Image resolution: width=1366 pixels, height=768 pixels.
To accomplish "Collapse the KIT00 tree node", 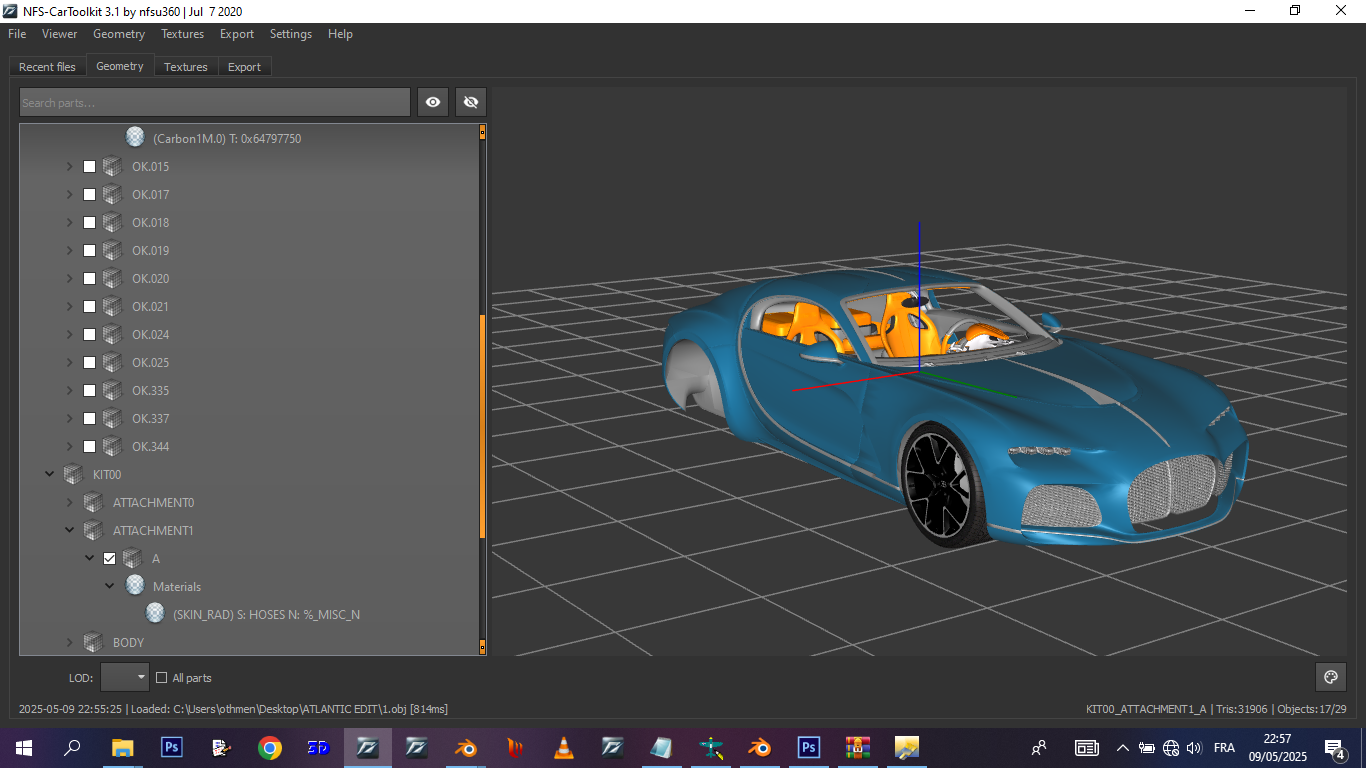I will [50, 474].
